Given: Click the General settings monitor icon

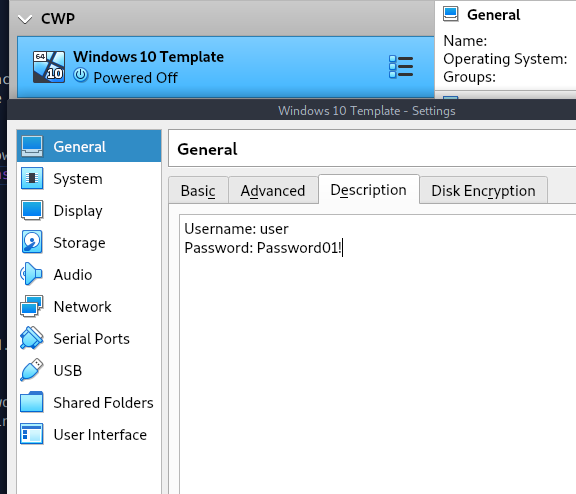Looking at the screenshot, I should 32,146.
